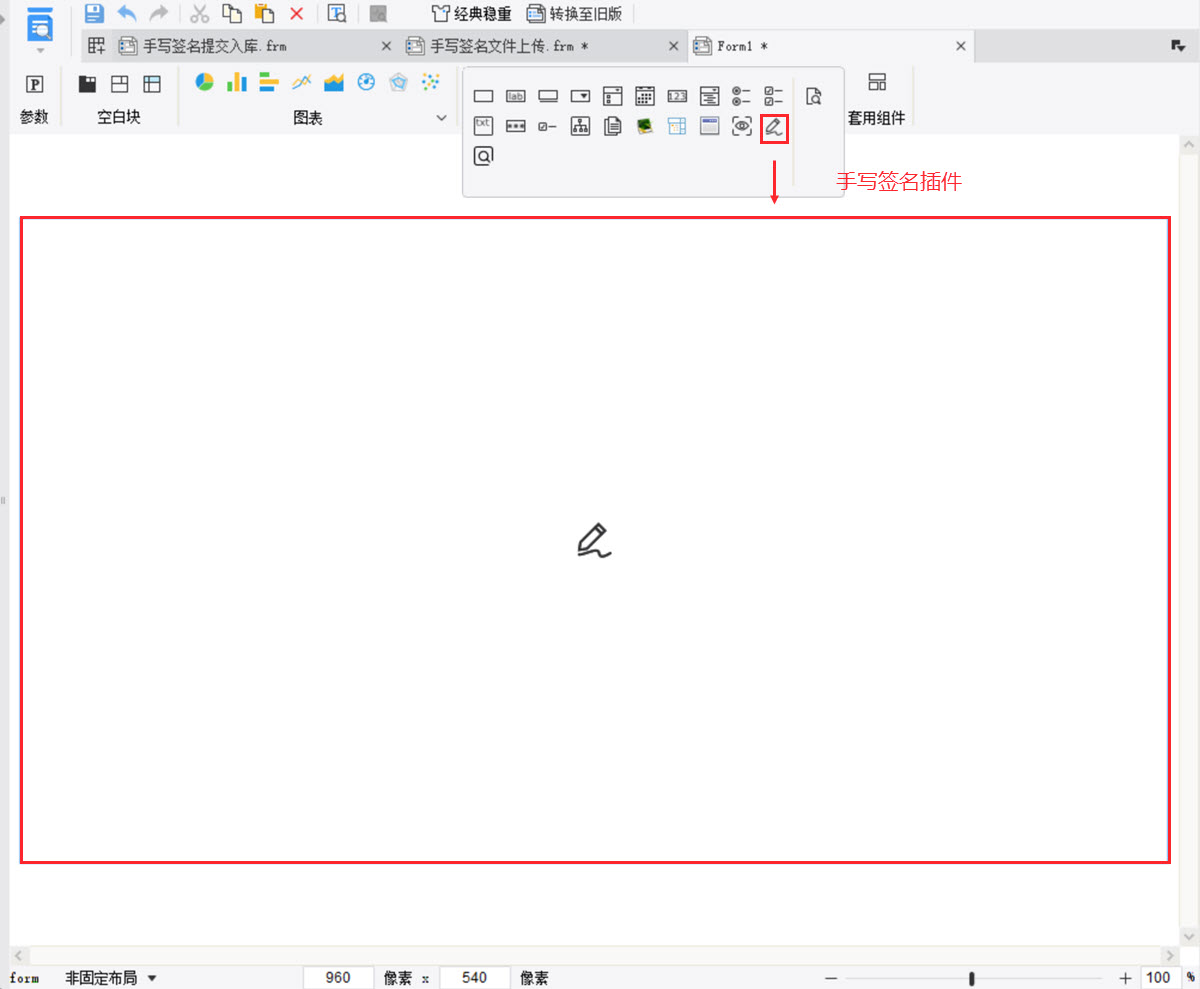
Task: Paste from the clipboard
Action: (x=264, y=13)
